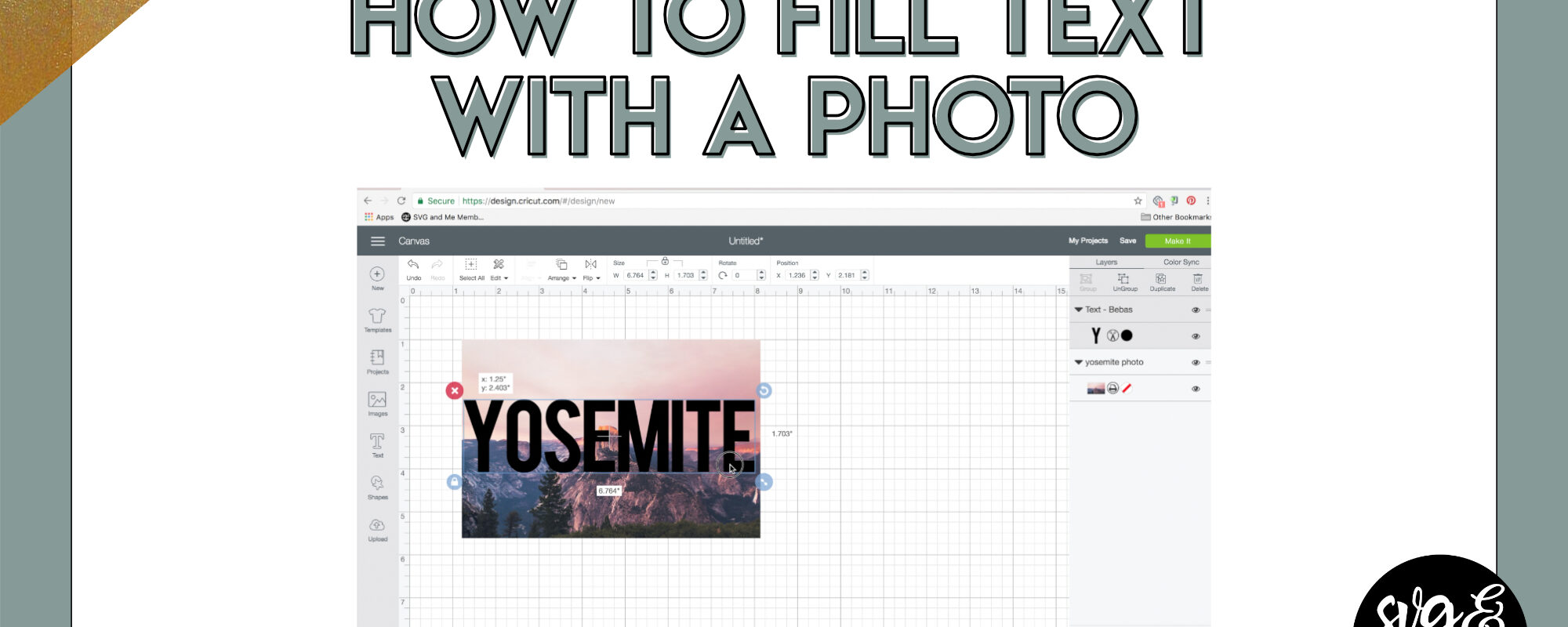Viewport: 1568px width, 627px height.
Task: Click Select All in the toolbar
Action: (471, 269)
